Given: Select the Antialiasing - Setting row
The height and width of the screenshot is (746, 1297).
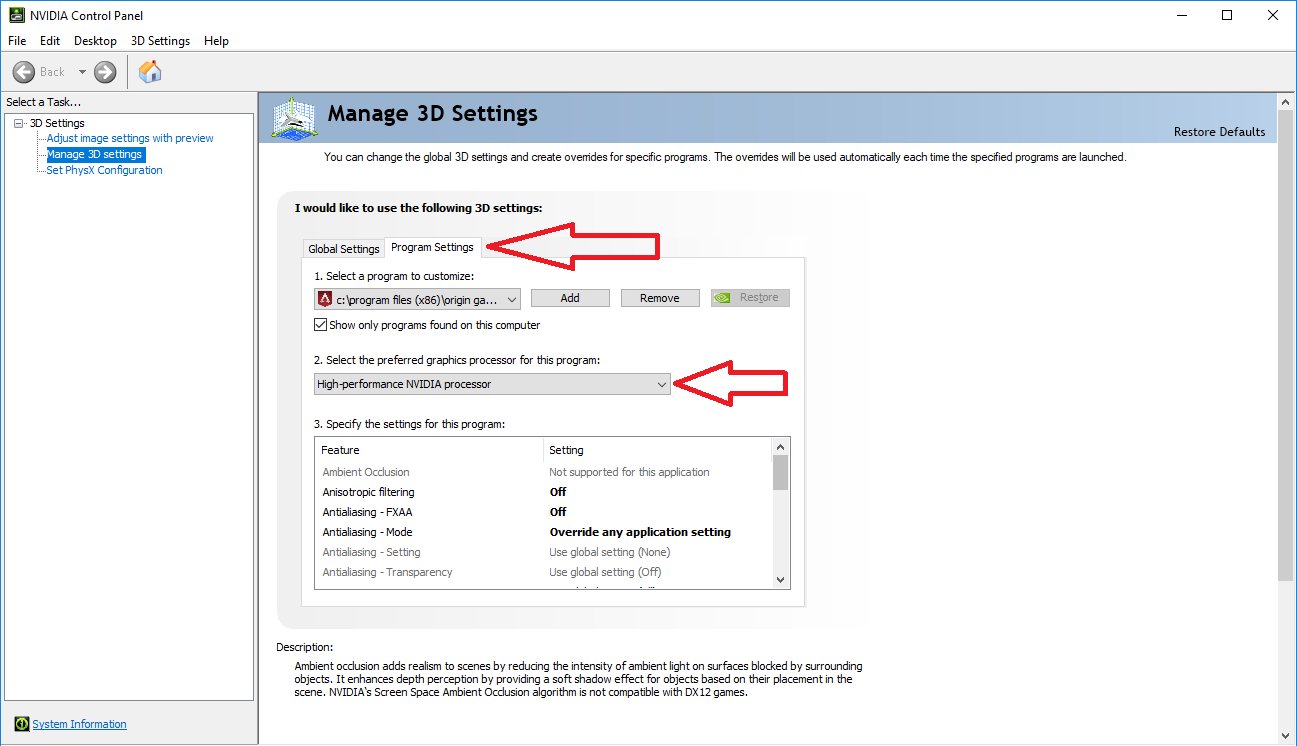Looking at the screenshot, I should [x=544, y=552].
